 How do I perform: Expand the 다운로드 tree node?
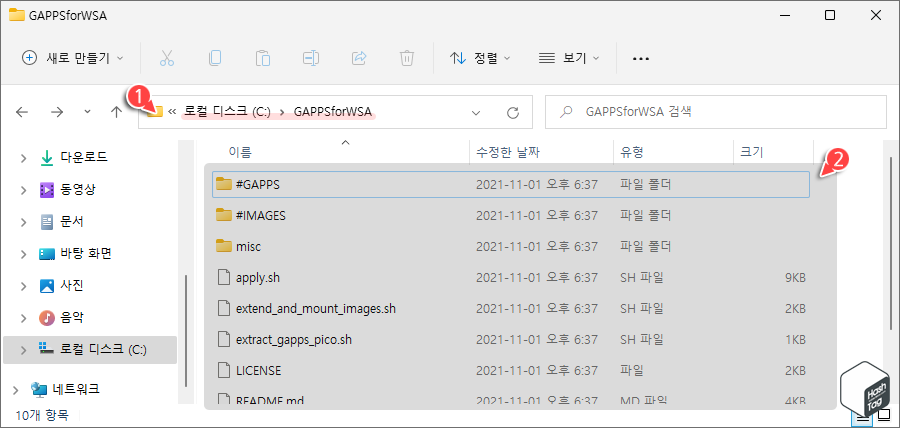[24, 157]
